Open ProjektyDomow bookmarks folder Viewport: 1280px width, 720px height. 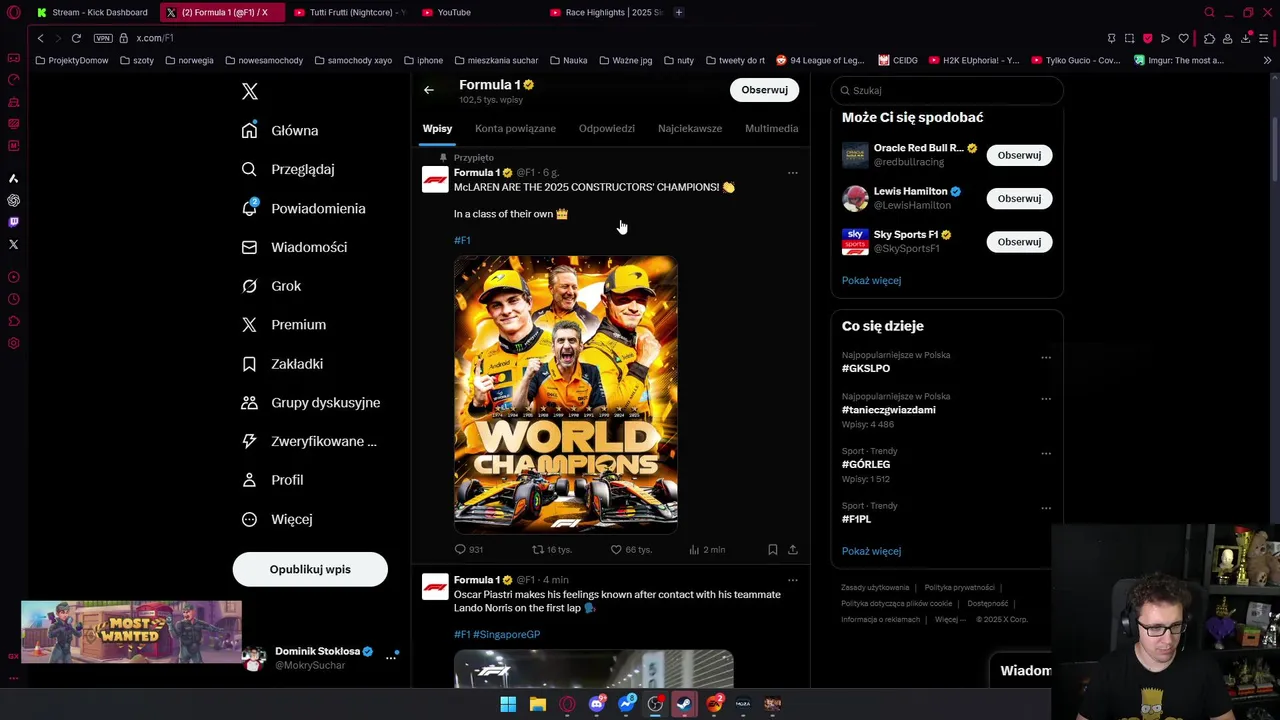tap(72, 60)
